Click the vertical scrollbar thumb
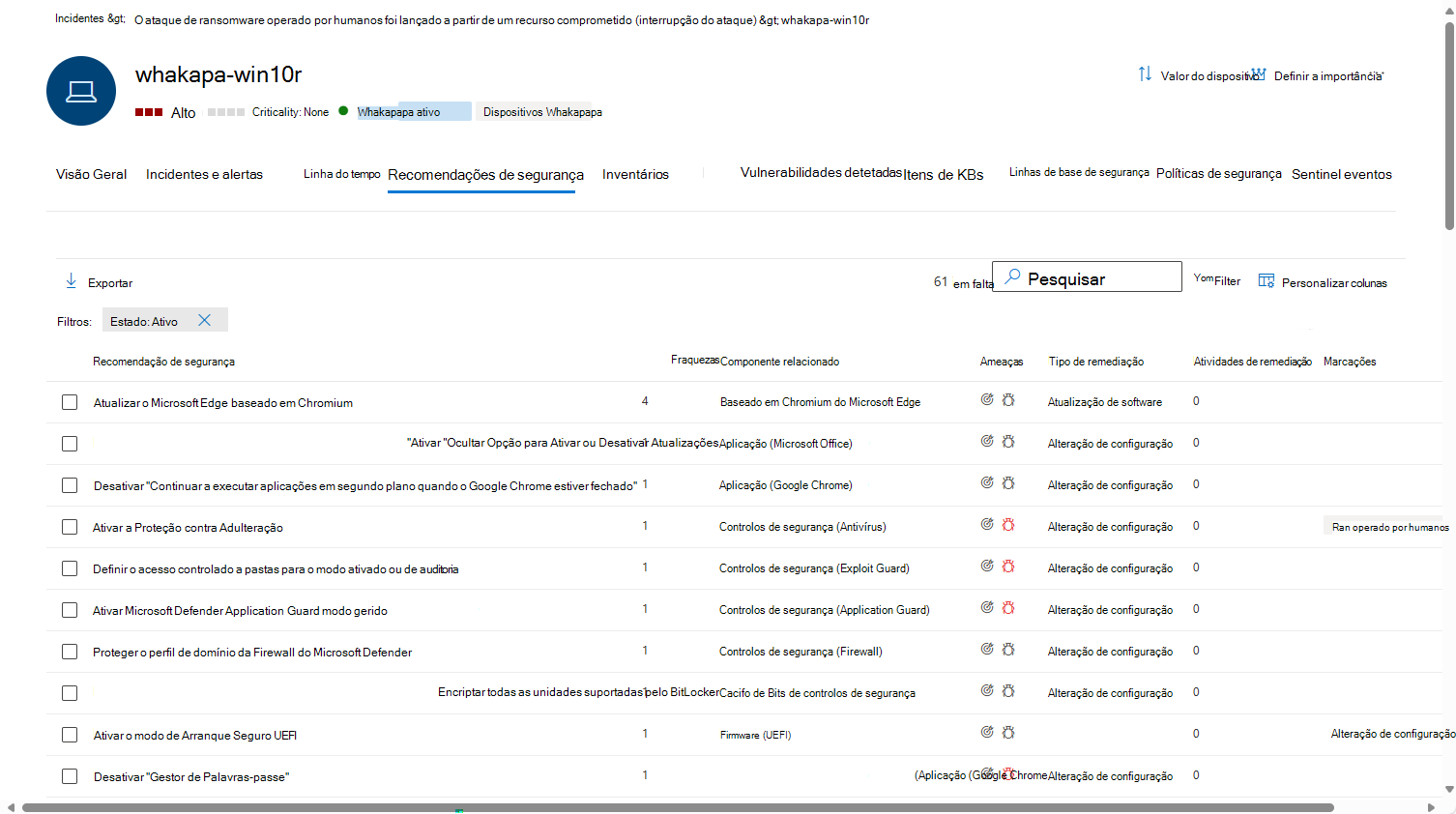 (1449, 126)
